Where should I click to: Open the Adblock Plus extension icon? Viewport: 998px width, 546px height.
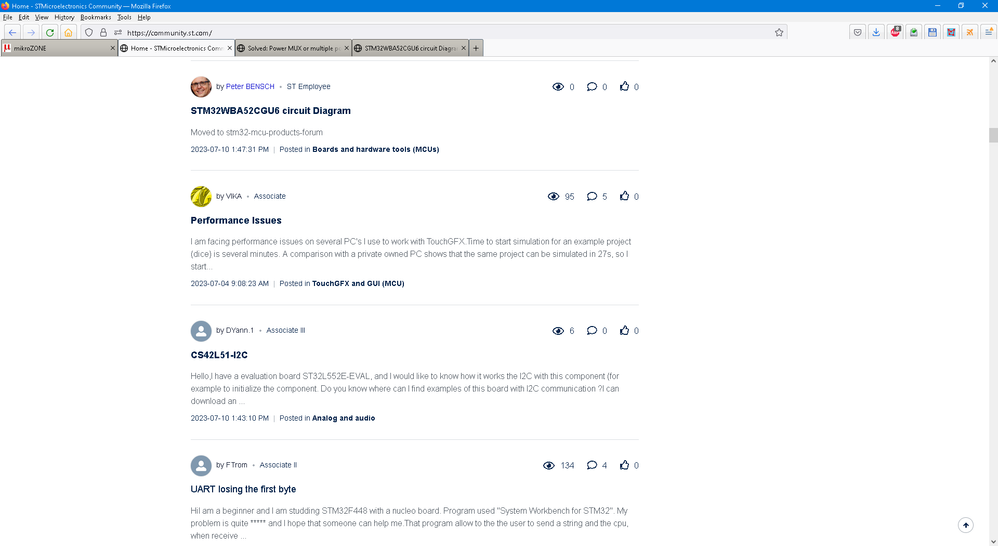(895, 32)
